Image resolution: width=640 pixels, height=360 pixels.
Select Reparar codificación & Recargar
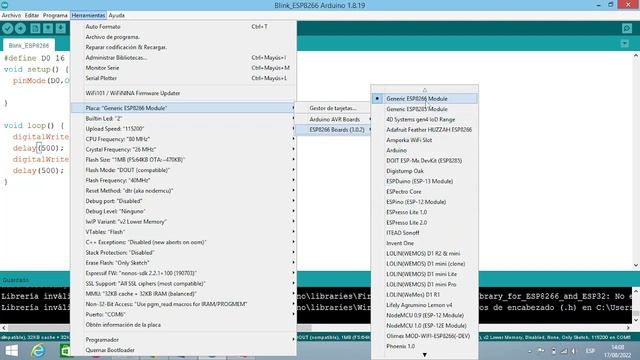(x=183, y=47)
